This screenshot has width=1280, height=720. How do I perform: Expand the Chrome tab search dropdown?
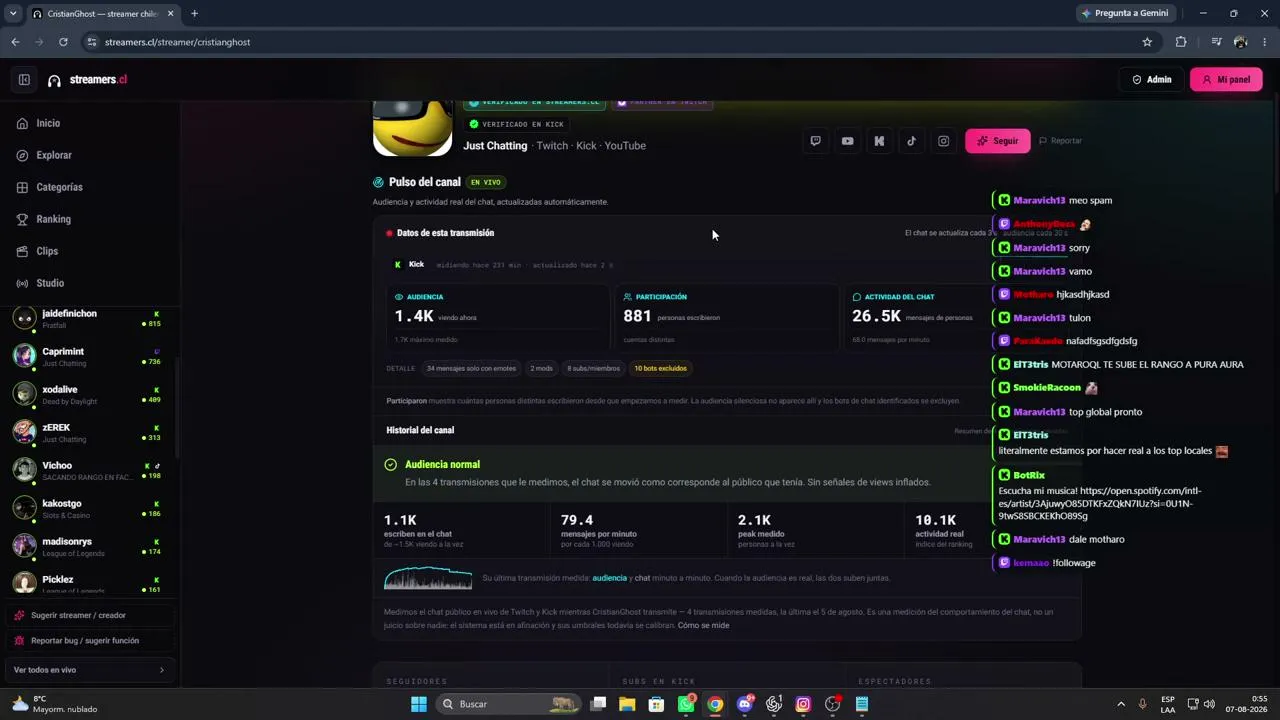pos(13,14)
